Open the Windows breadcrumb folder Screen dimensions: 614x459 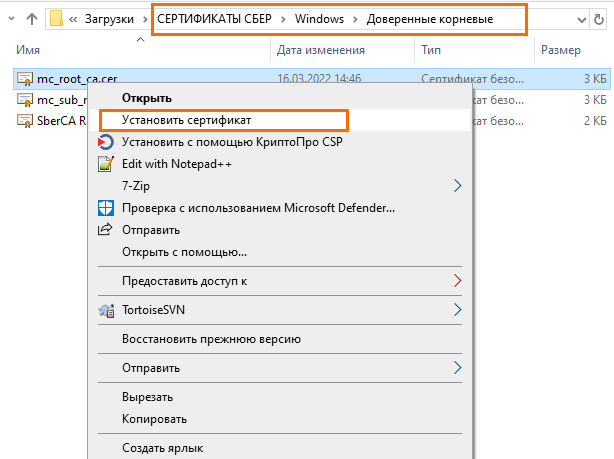(x=318, y=20)
